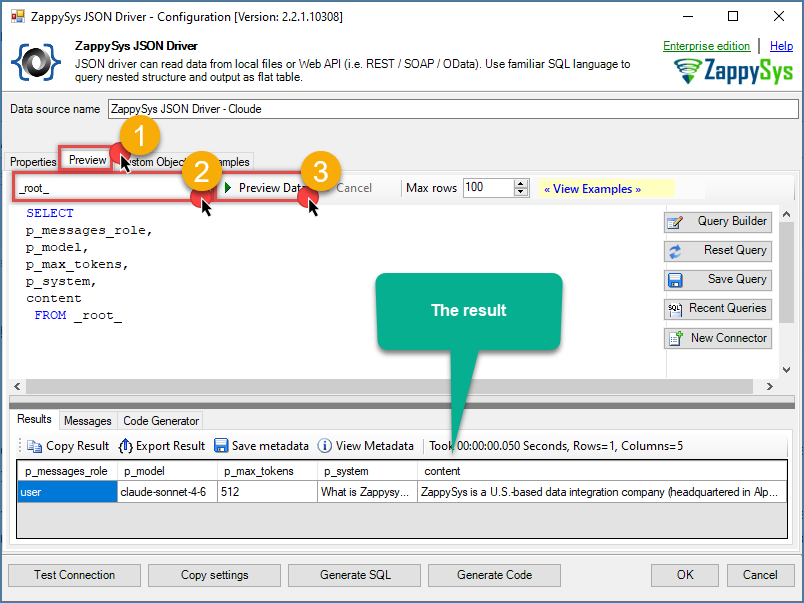Switch to Code Generator tab
The height and width of the screenshot is (603, 804).
click(161, 421)
